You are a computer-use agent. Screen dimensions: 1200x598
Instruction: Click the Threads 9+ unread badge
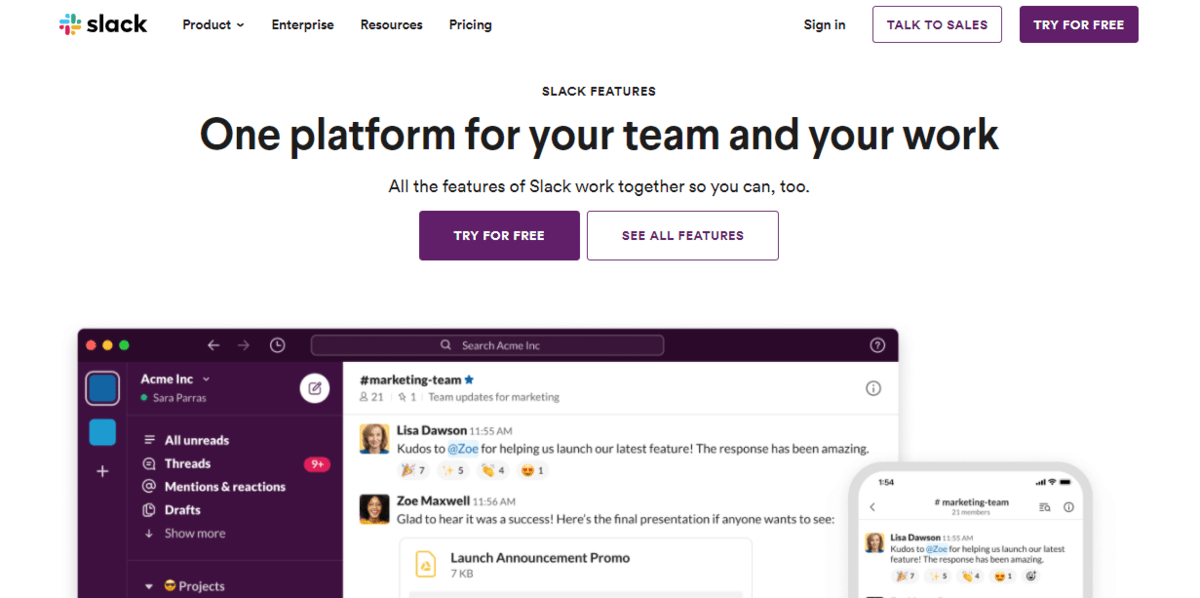317,464
